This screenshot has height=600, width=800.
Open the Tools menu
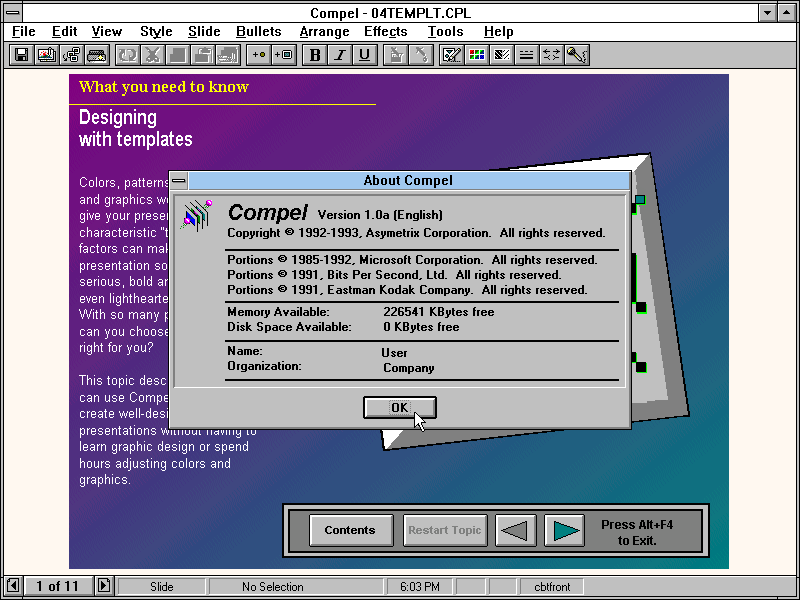(x=445, y=32)
